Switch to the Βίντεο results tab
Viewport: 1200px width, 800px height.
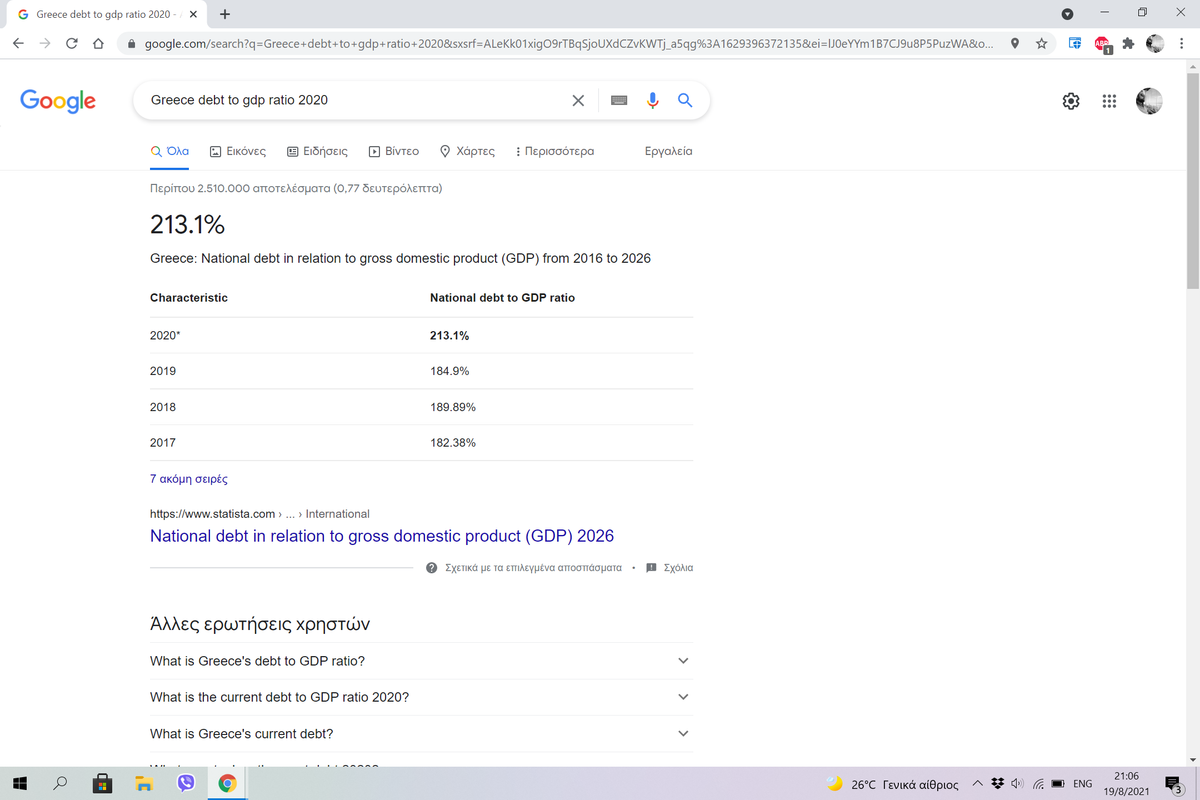393,152
